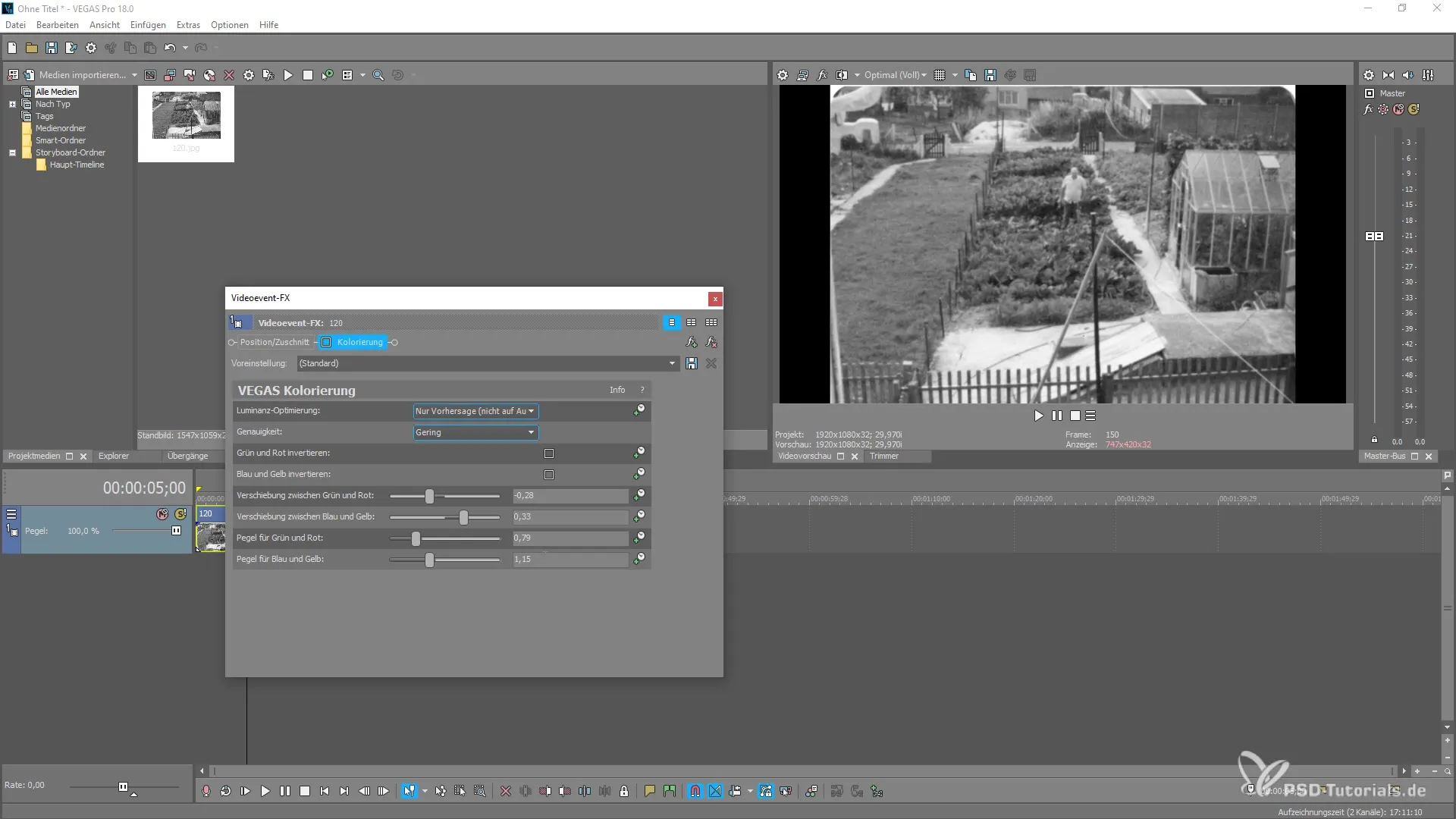Screen dimensions: 1456x819
Task: Toggle Master bus mute button
Action: pos(1398,109)
